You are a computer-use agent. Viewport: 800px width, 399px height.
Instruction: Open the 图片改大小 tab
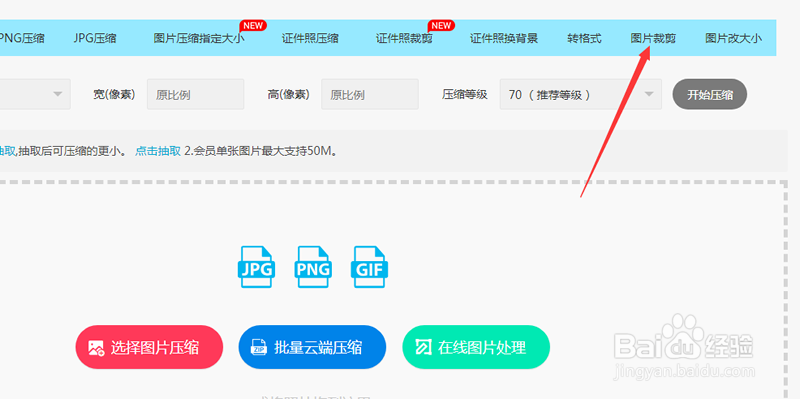pos(734,38)
